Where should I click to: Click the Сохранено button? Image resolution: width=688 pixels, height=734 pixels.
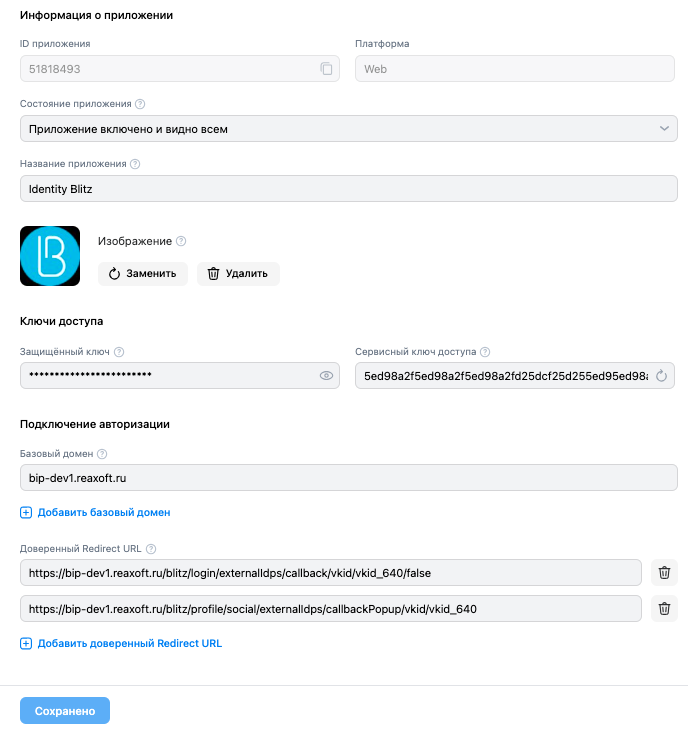click(x=65, y=711)
